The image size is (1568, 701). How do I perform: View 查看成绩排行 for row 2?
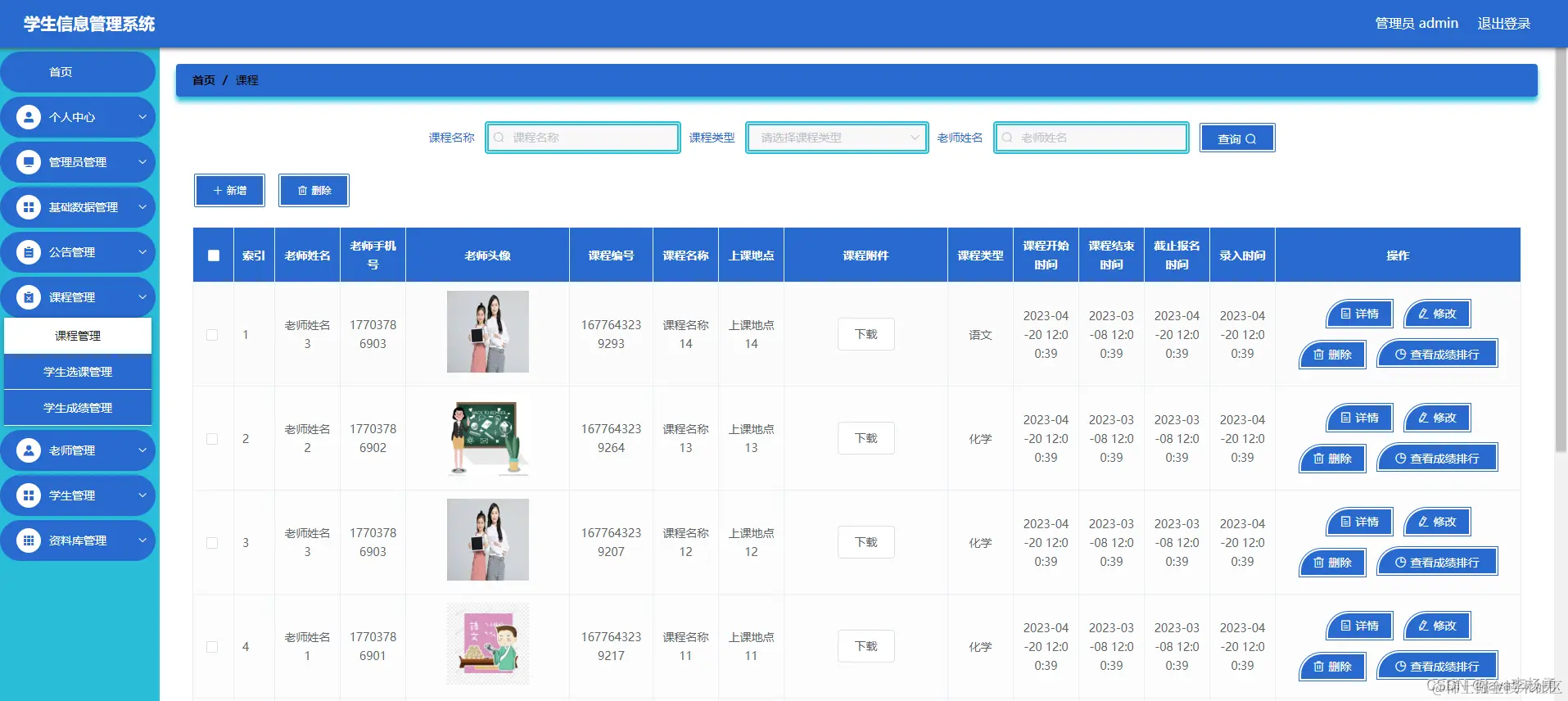pos(1438,459)
